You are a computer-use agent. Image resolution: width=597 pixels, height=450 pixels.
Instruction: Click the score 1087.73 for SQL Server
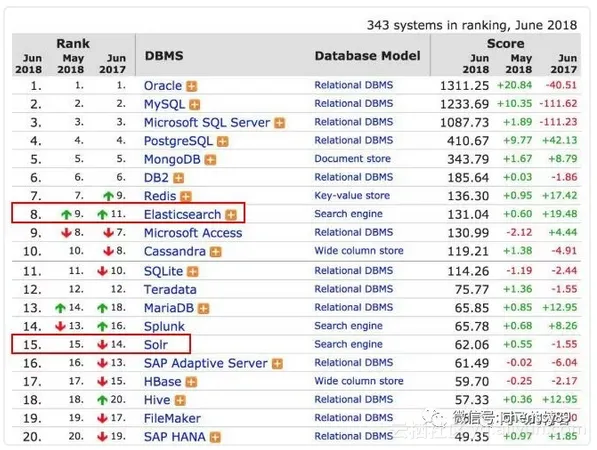point(464,123)
